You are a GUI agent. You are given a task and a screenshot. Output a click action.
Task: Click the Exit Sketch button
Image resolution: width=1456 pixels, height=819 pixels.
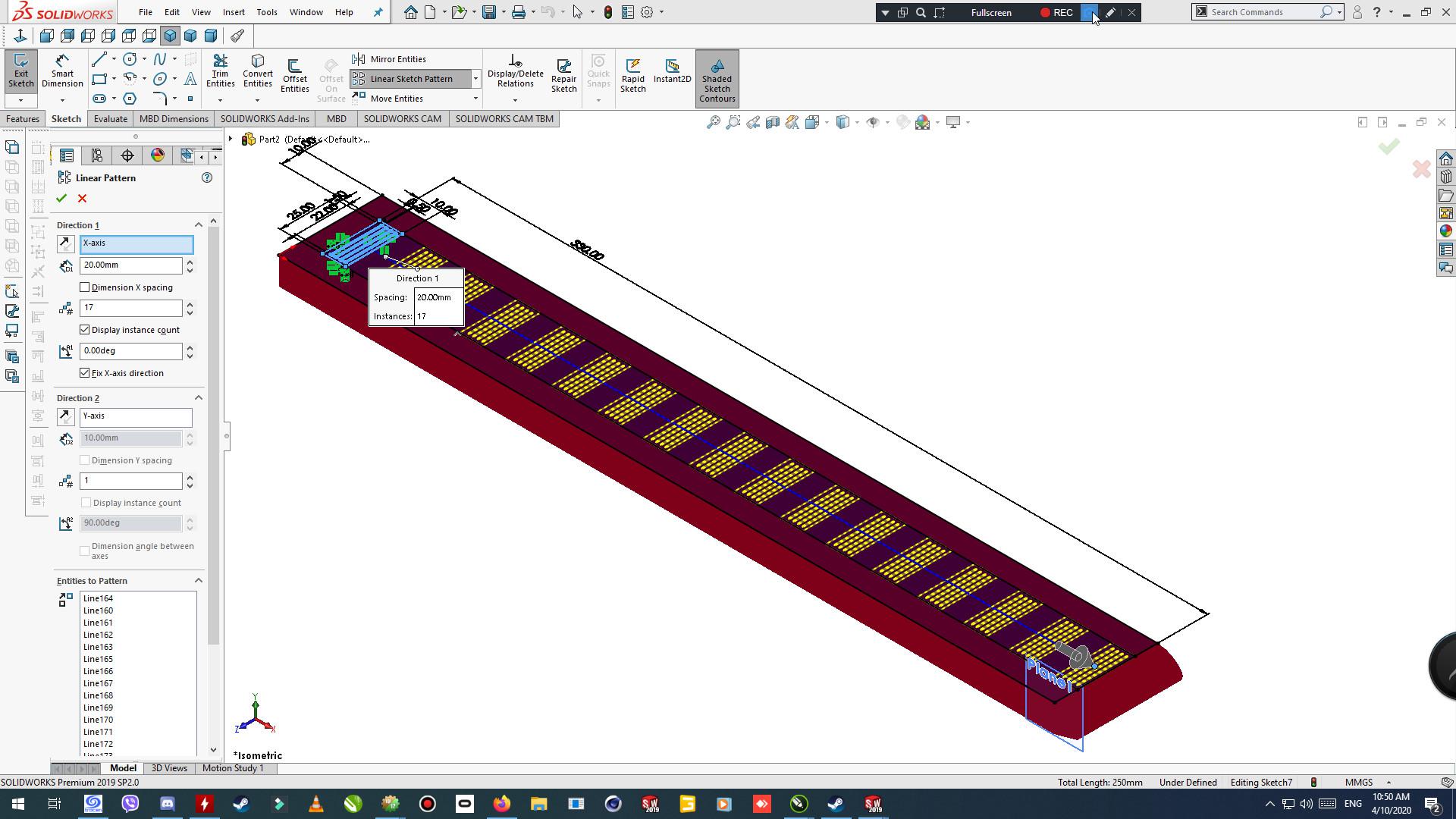pyautogui.click(x=20, y=71)
